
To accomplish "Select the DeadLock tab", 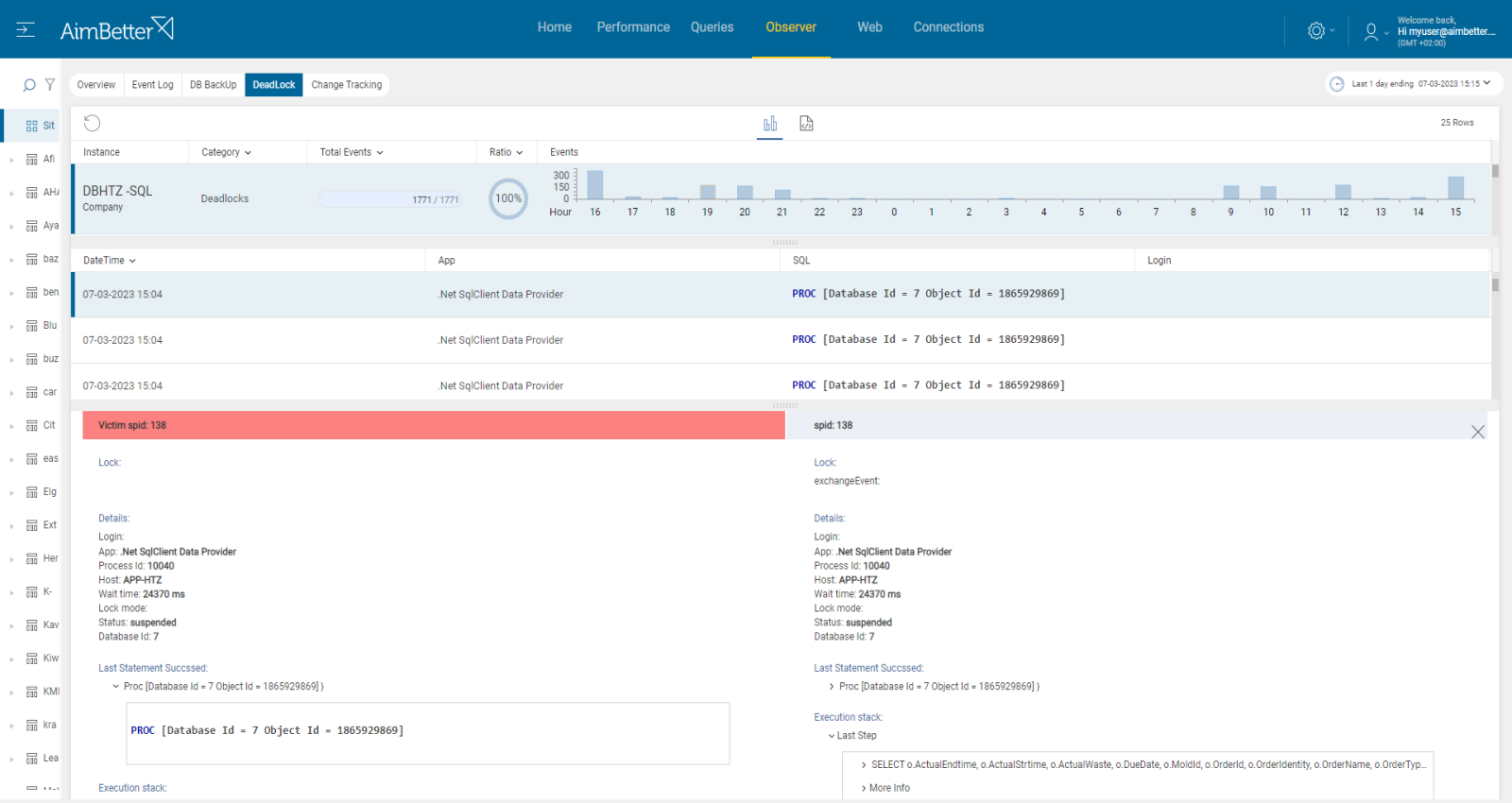I will click(x=274, y=85).
